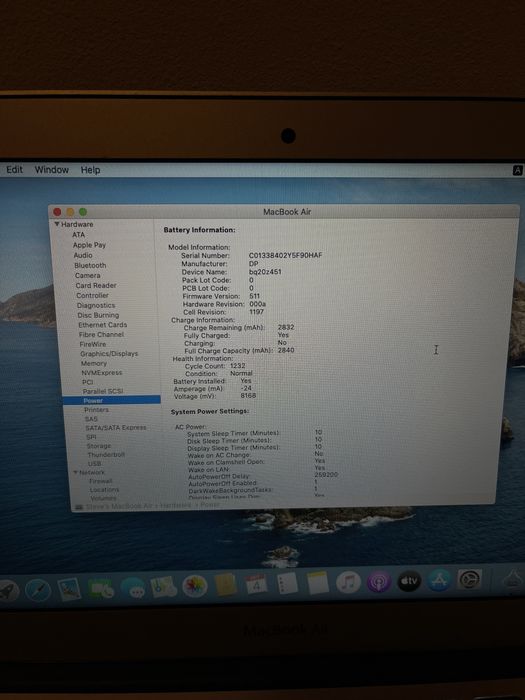This screenshot has width=525, height=700.
Task: Show Ethernet Cards information
Action: point(103,325)
